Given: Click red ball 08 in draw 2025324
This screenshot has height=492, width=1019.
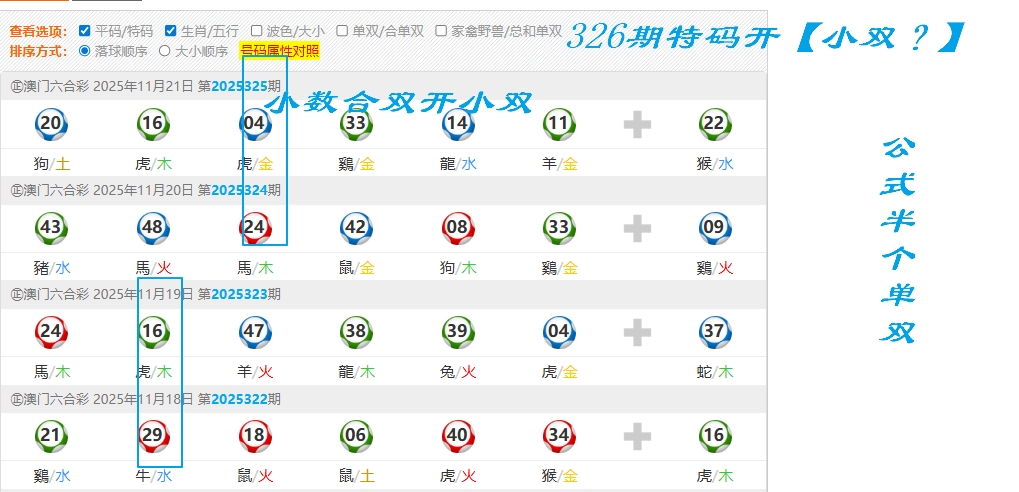Looking at the screenshot, I should click(x=457, y=228).
